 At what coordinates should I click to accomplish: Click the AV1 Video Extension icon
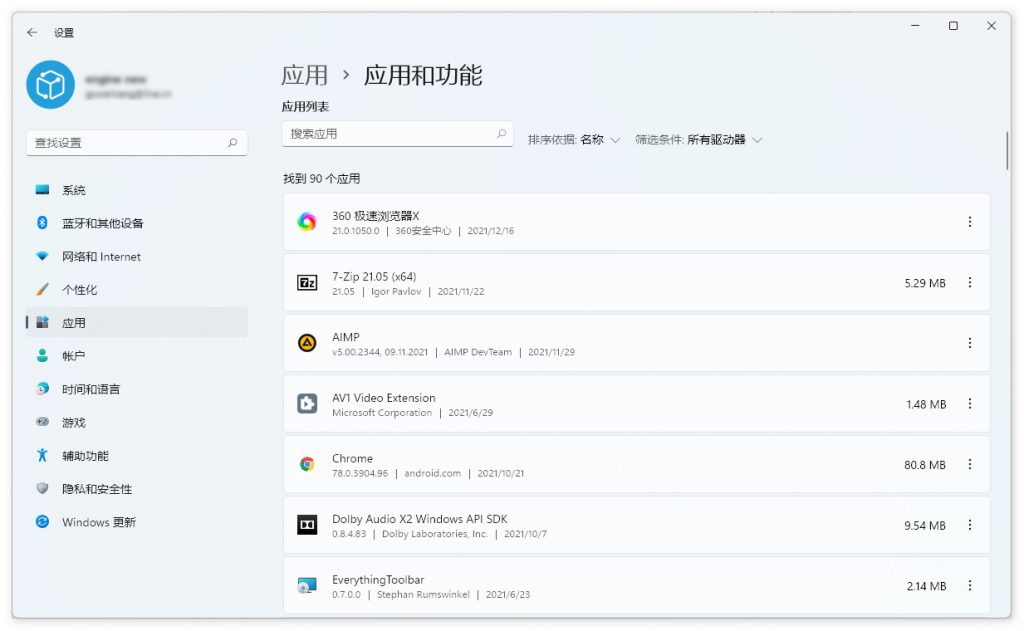tap(305, 404)
